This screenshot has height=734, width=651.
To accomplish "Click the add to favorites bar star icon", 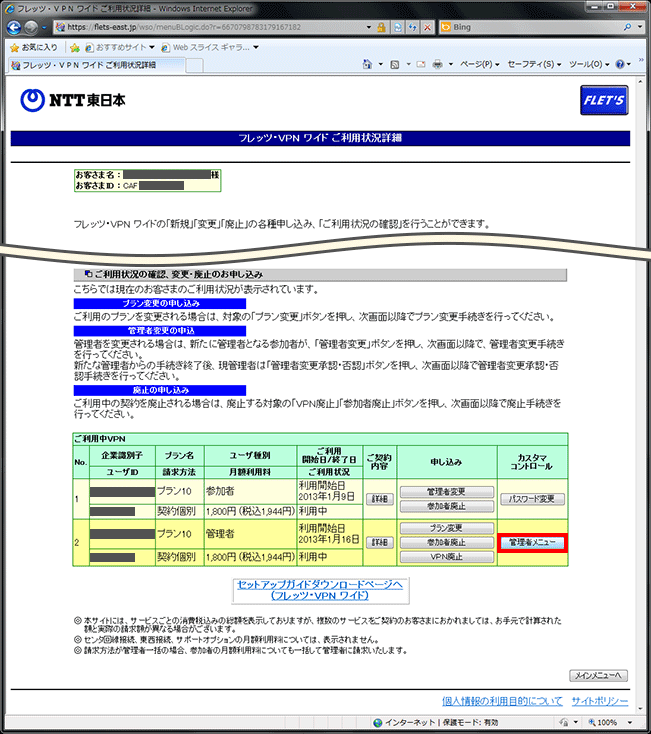I will pos(74,47).
